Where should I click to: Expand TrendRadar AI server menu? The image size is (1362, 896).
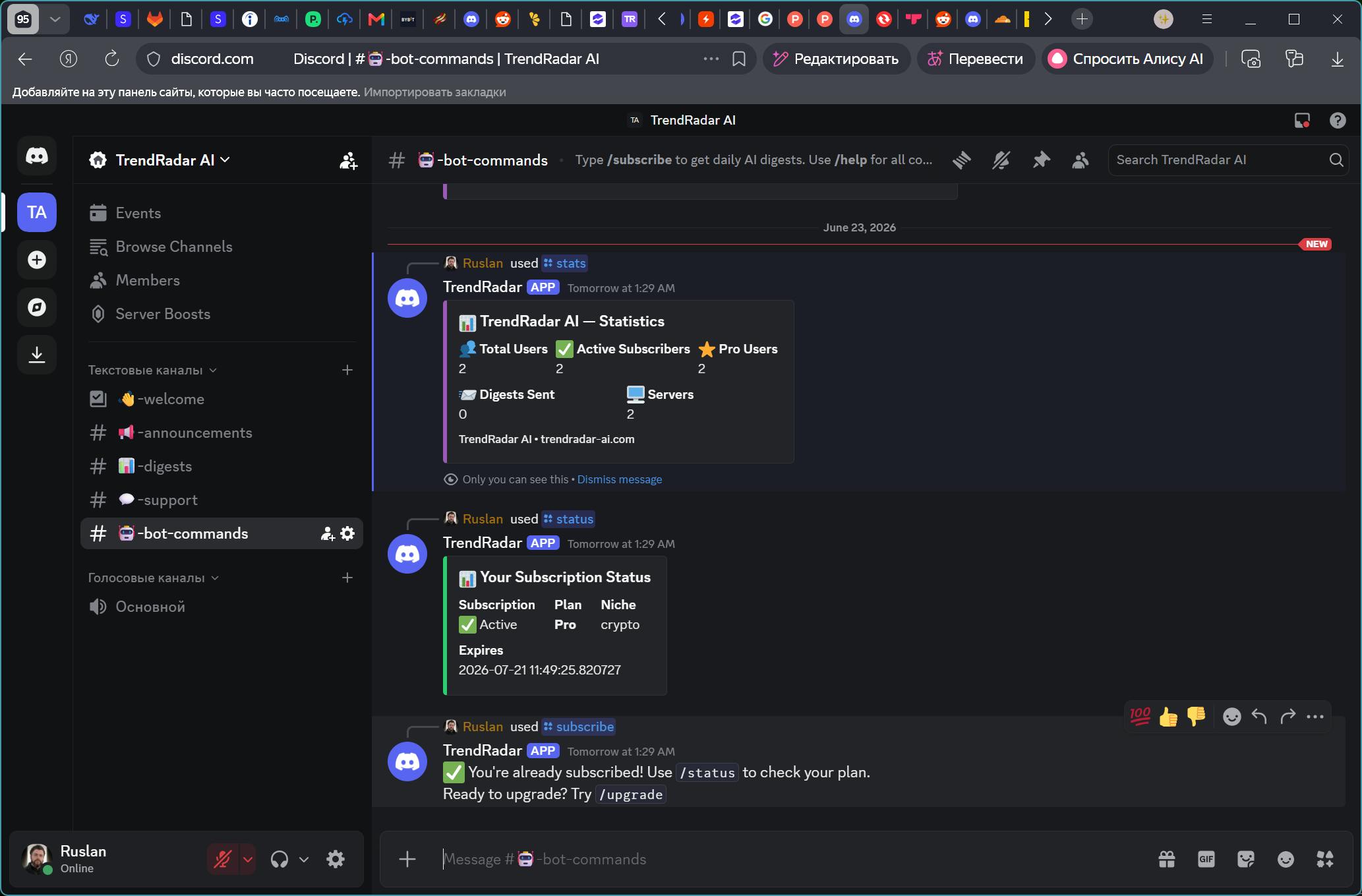coord(172,160)
